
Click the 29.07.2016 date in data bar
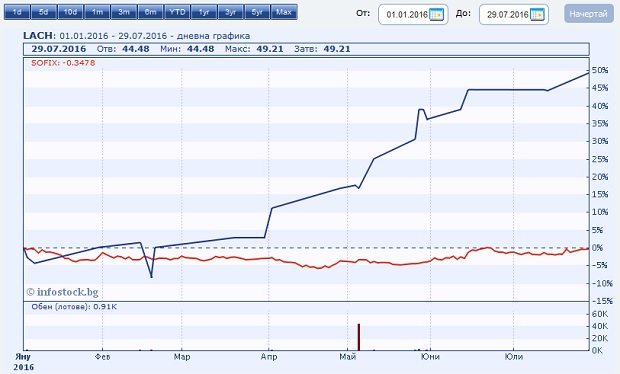[59, 49]
